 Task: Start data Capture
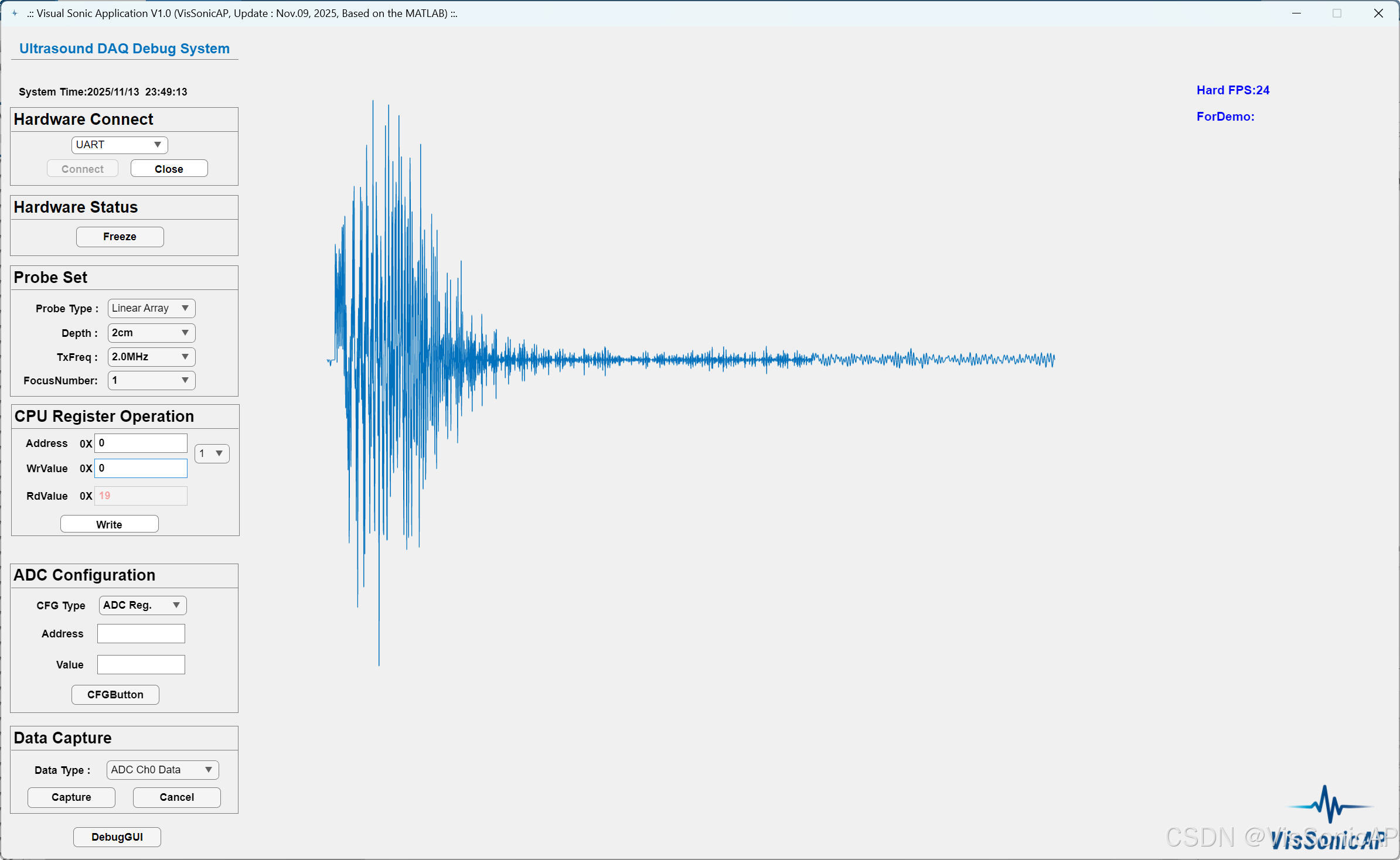click(x=71, y=797)
